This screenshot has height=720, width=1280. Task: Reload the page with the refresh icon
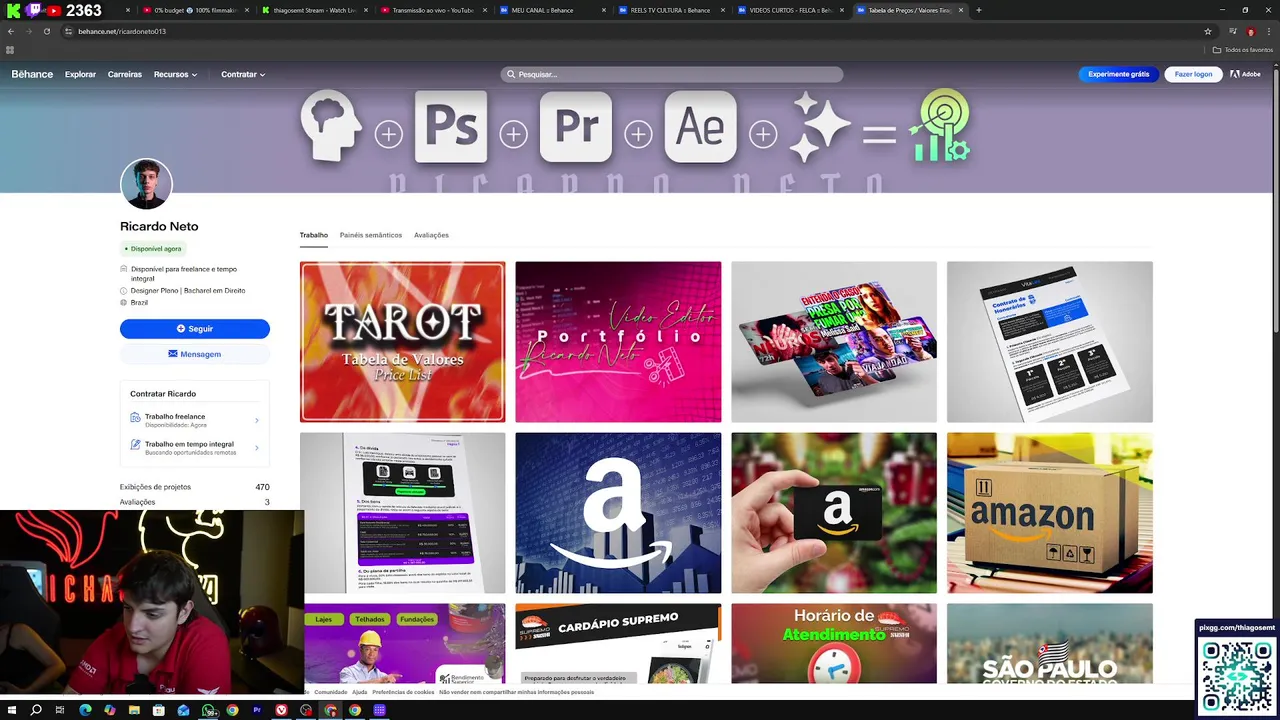(47, 31)
